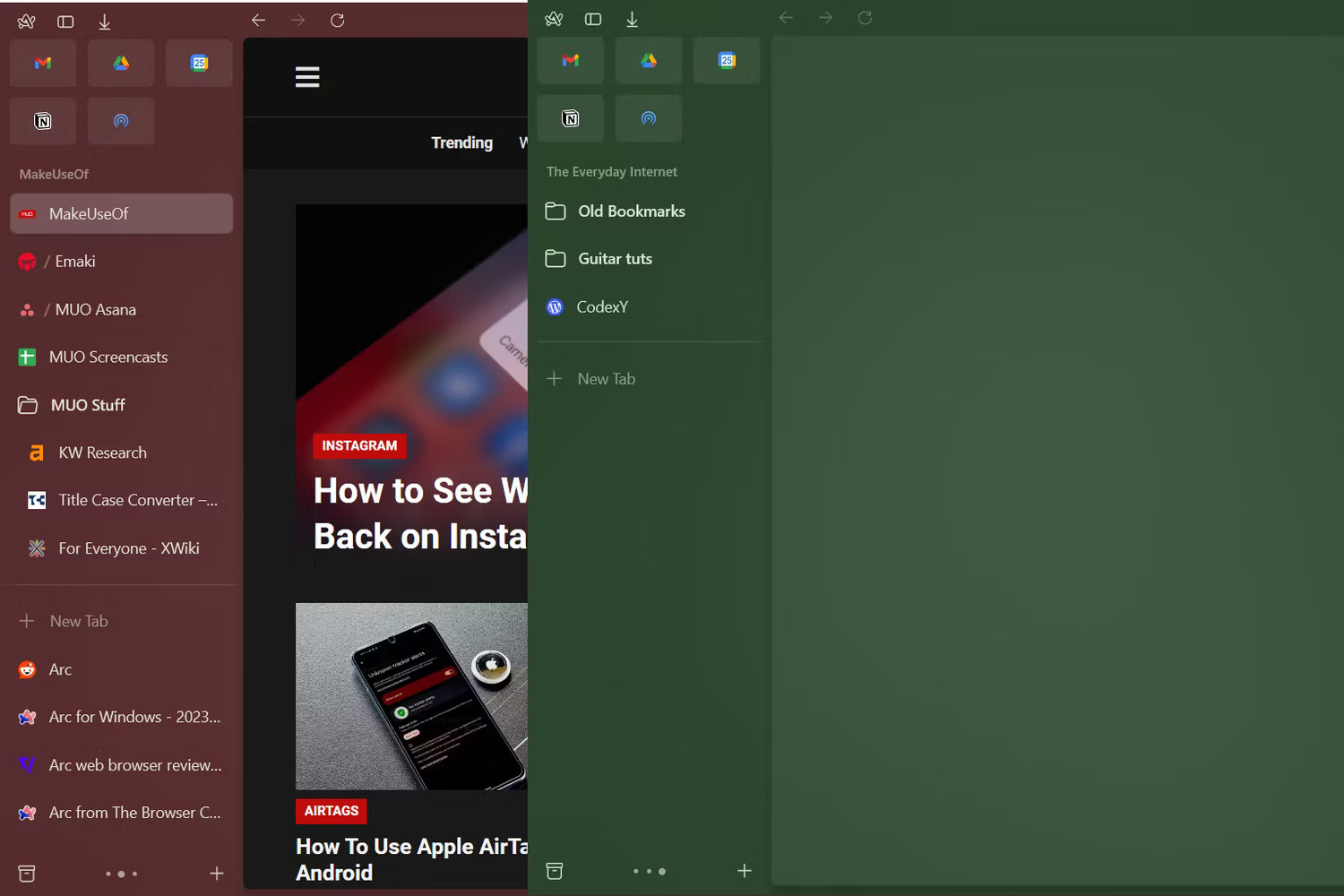This screenshot has height=896, width=1344.
Task: Open the Gmail pinned app
Action: tap(42, 63)
